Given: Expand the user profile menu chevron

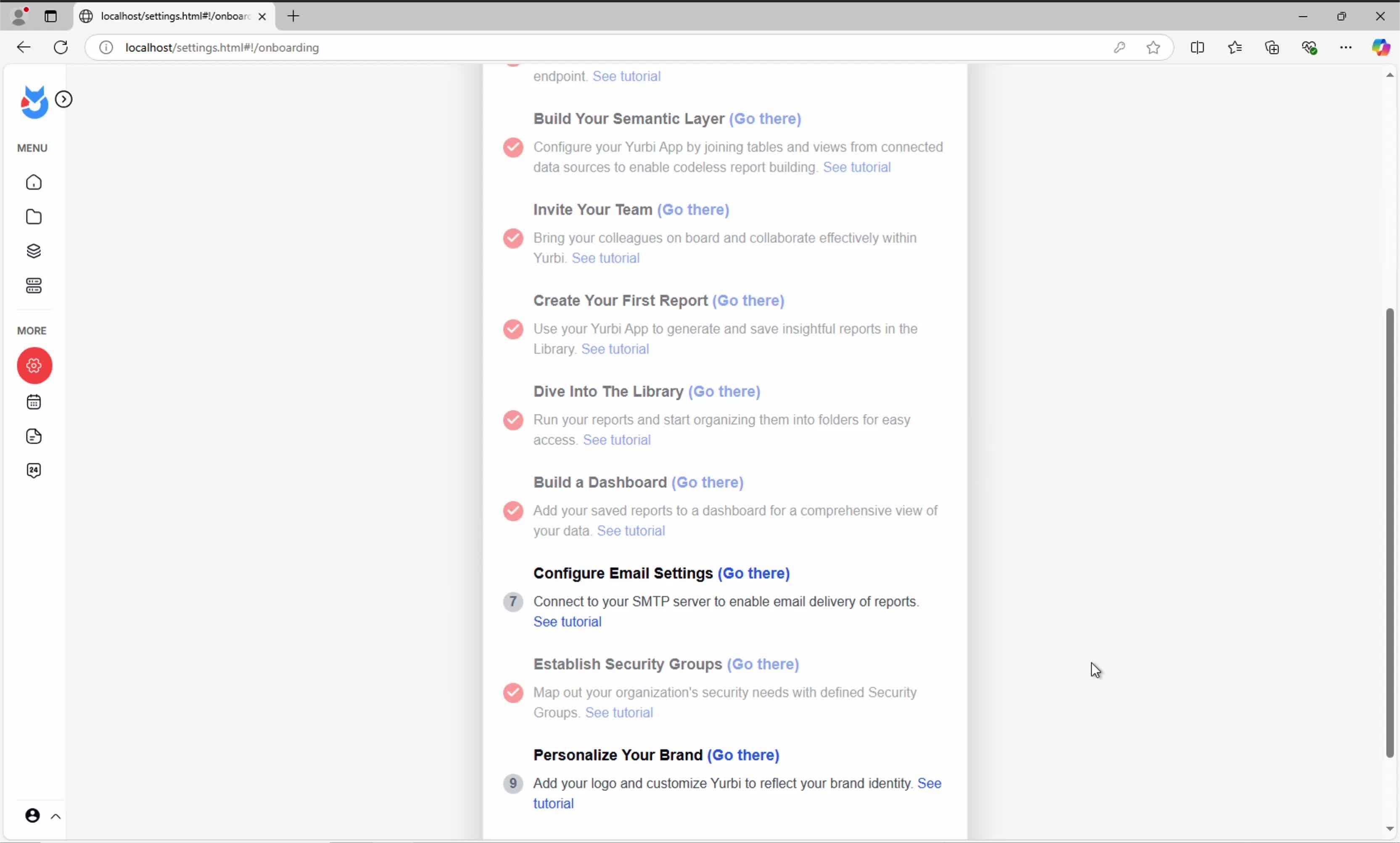Looking at the screenshot, I should point(55,817).
